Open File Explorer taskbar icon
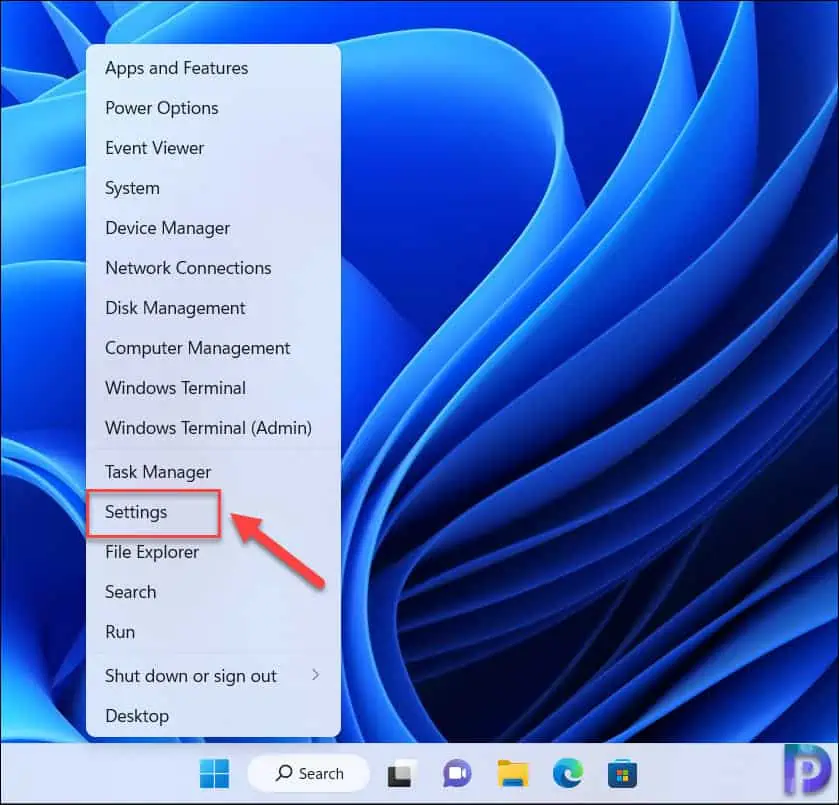The image size is (839, 805). coord(513,774)
